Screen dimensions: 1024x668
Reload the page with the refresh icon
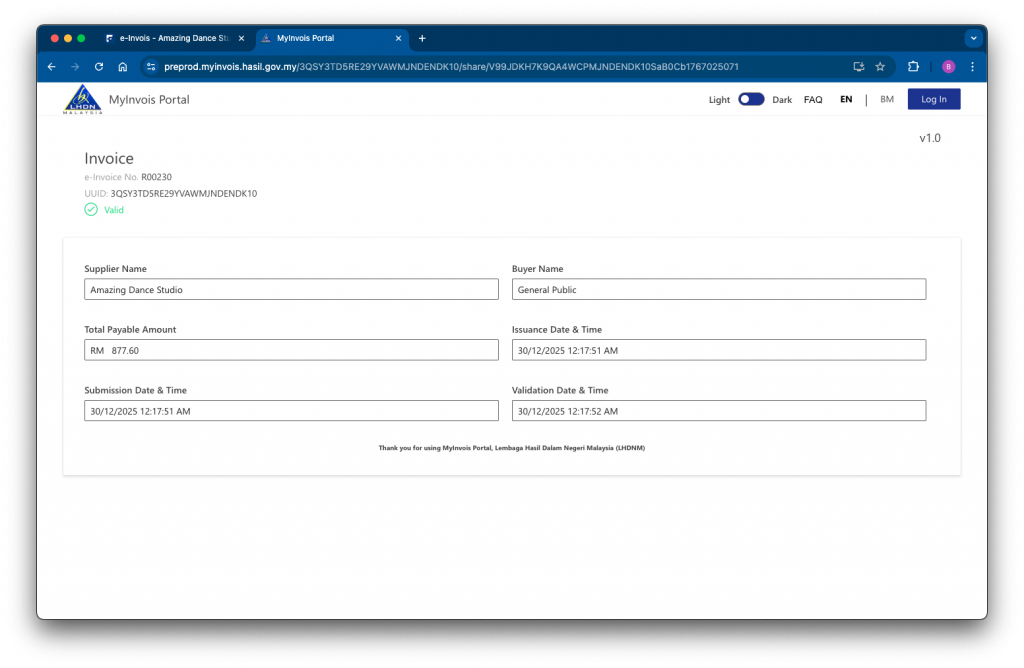[99, 67]
